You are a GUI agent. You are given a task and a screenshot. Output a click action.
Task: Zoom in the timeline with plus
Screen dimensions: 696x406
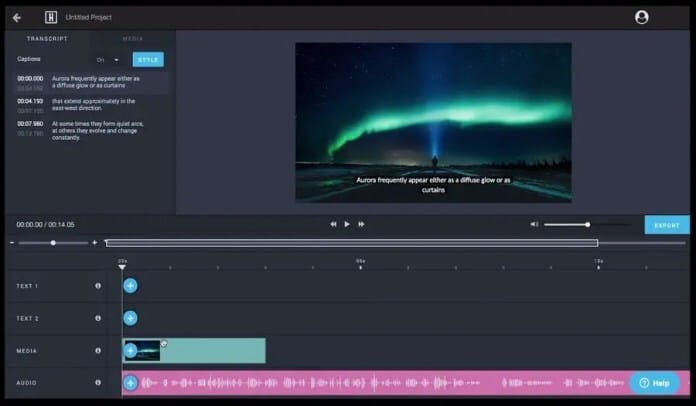(95, 243)
